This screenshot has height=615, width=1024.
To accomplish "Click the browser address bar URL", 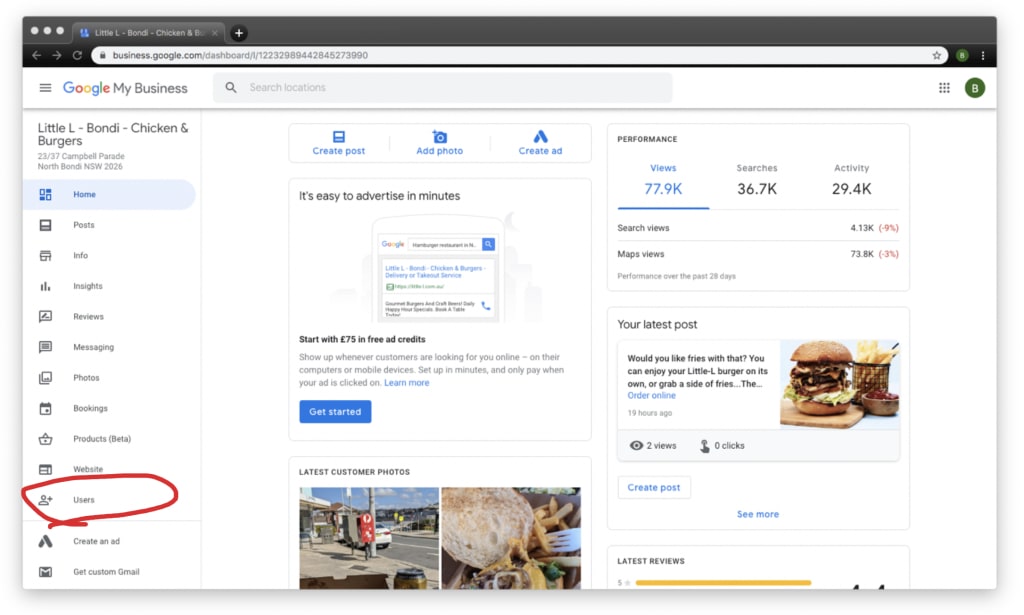I will [x=240, y=55].
